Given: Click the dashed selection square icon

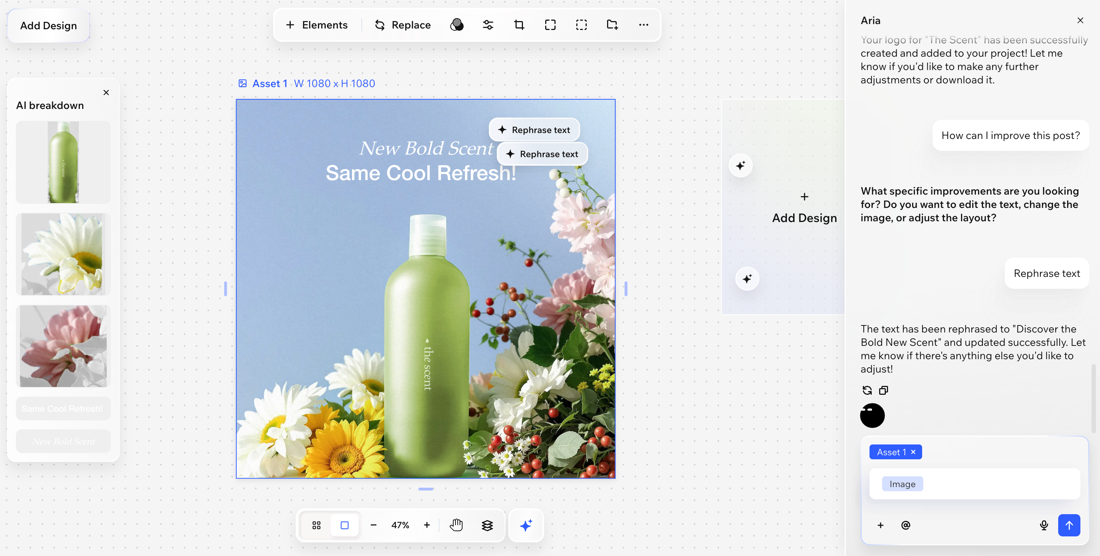Looking at the screenshot, I should pyautogui.click(x=582, y=25).
